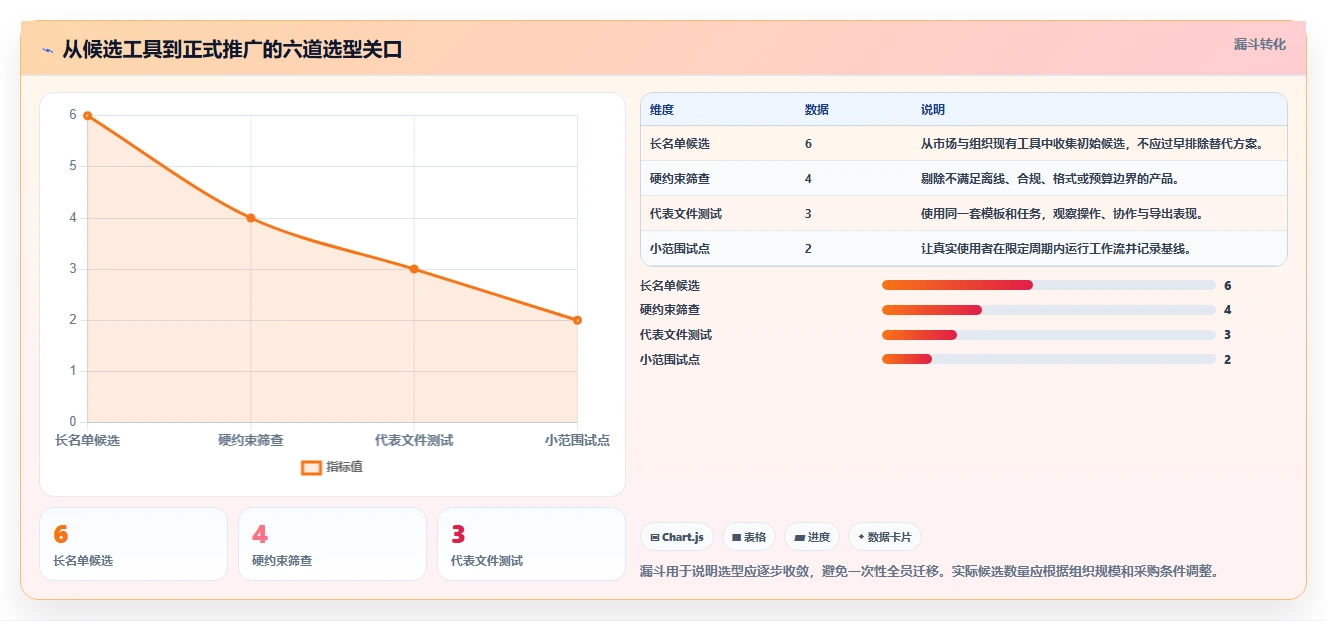Click the chart data point for 硬约束筛查
Screen dimensions: 1327x621
tap(251, 218)
